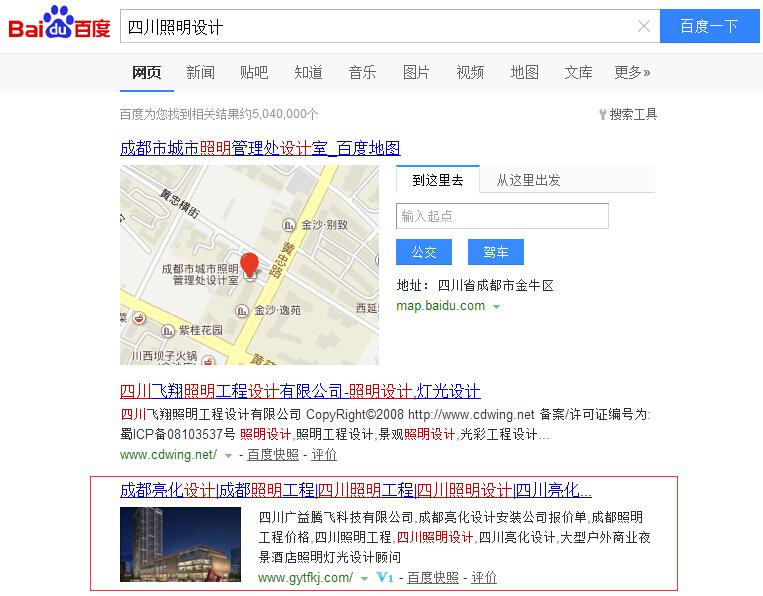Expand the dropdown arrow beside map.baidu.com
The image size is (763, 596).
pyautogui.click(x=496, y=306)
